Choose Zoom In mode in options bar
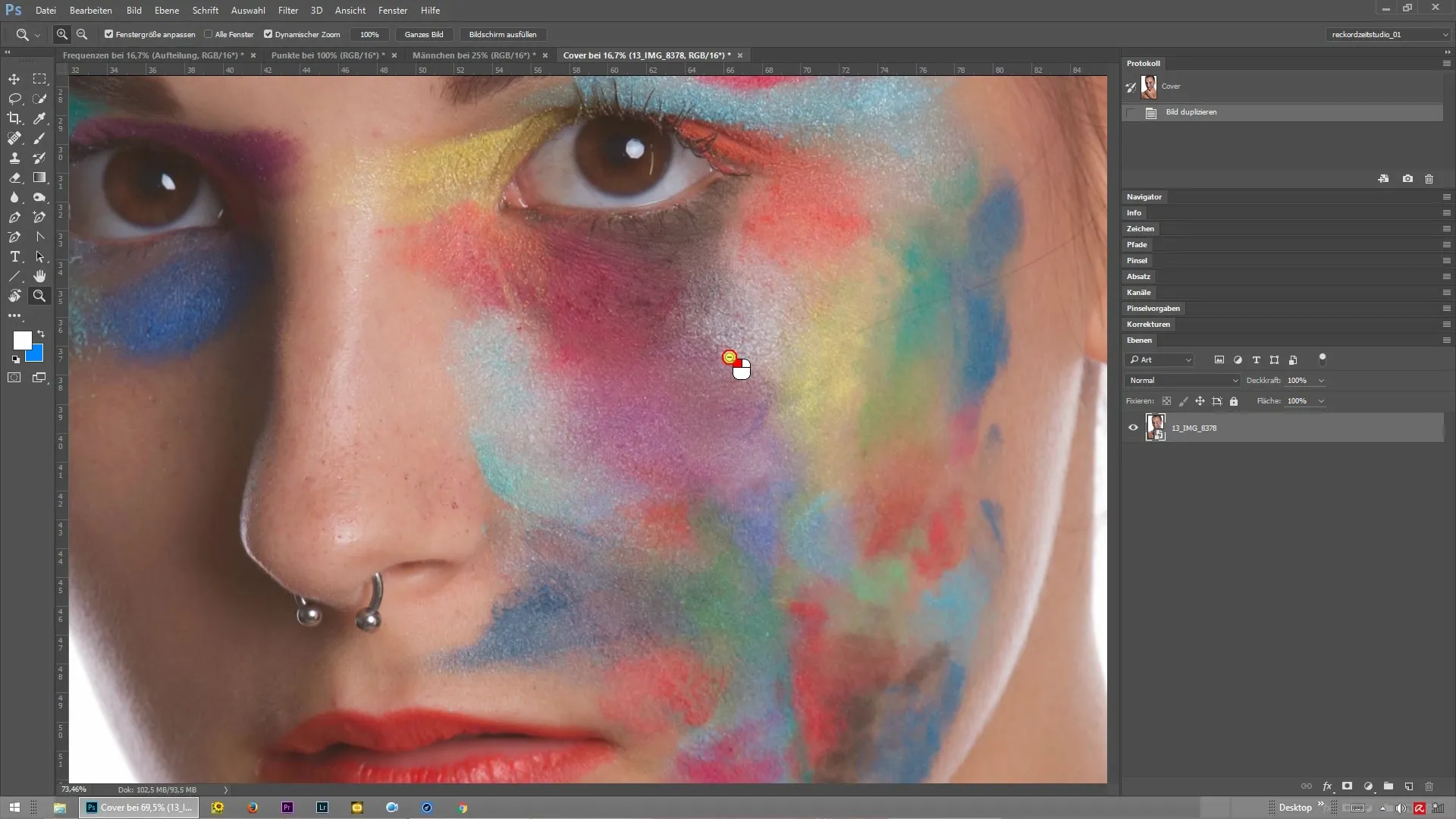 click(x=62, y=34)
